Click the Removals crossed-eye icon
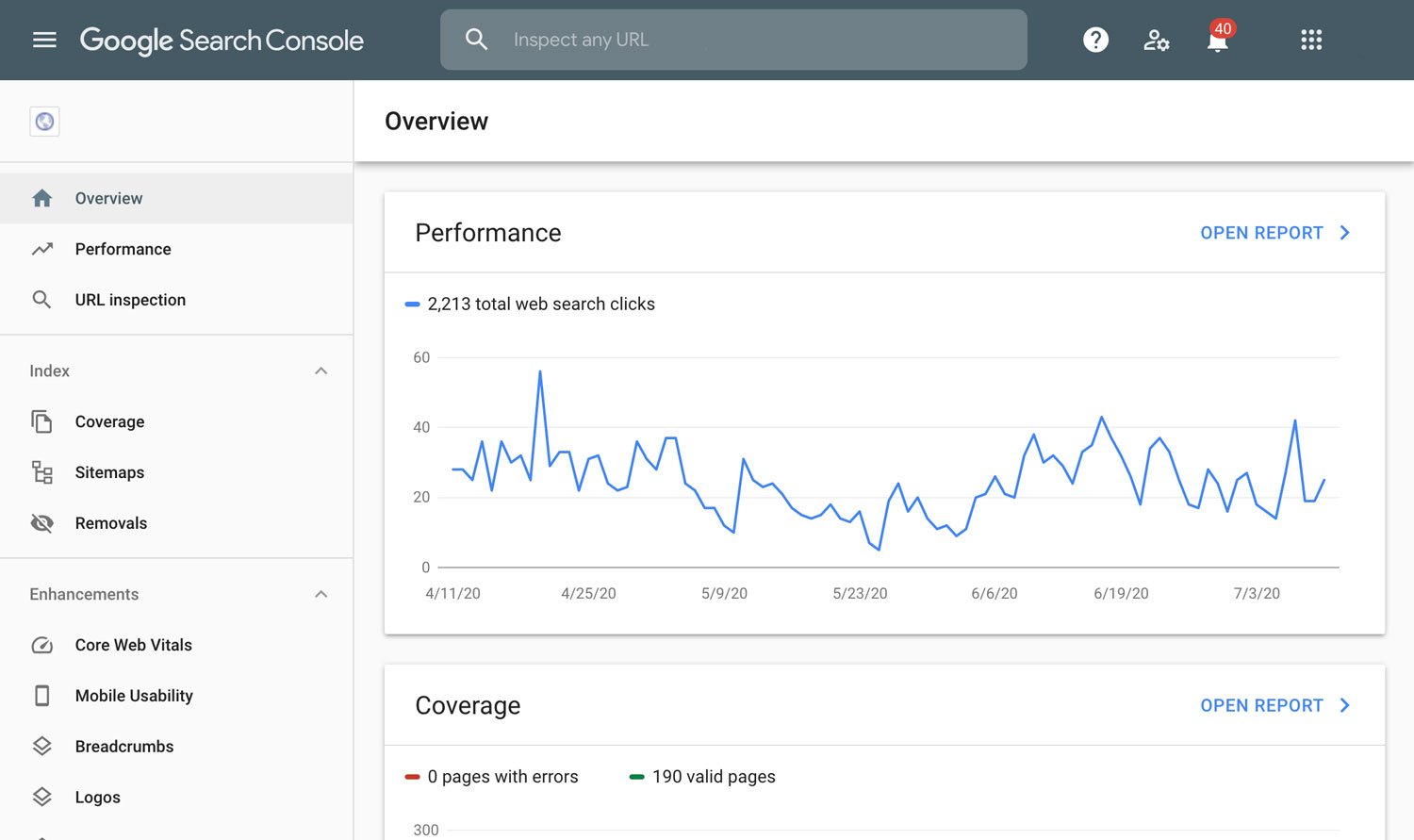Screen dimensions: 1414x840 click(x=42, y=523)
